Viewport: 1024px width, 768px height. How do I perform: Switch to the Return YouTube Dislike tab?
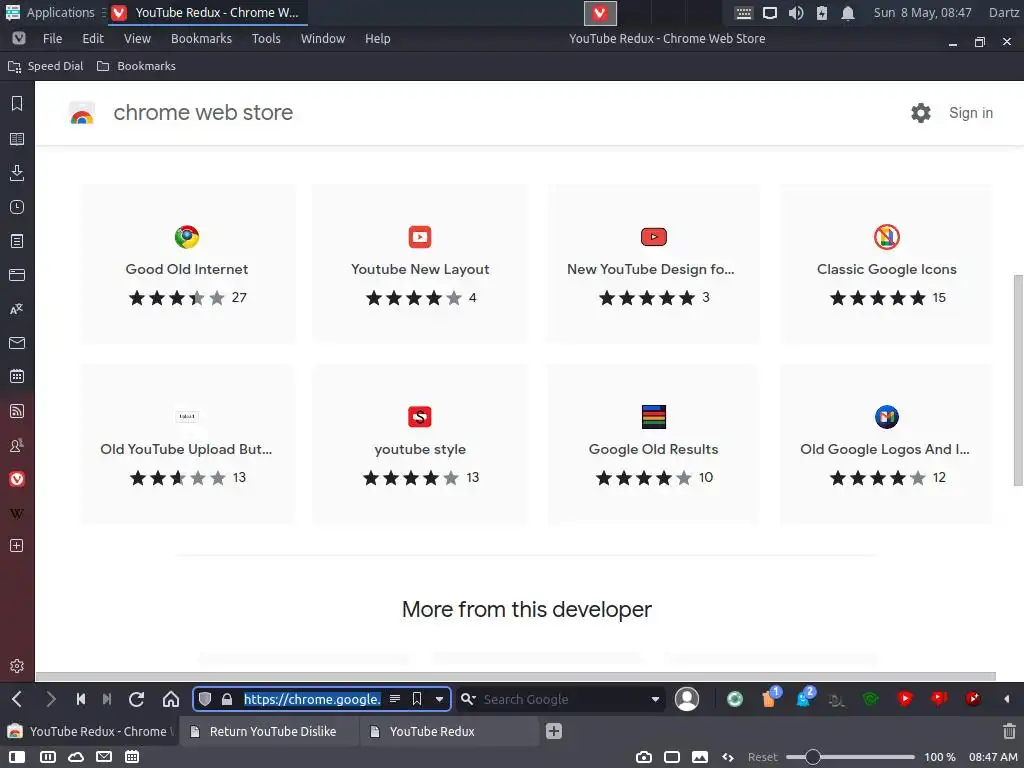click(x=268, y=731)
